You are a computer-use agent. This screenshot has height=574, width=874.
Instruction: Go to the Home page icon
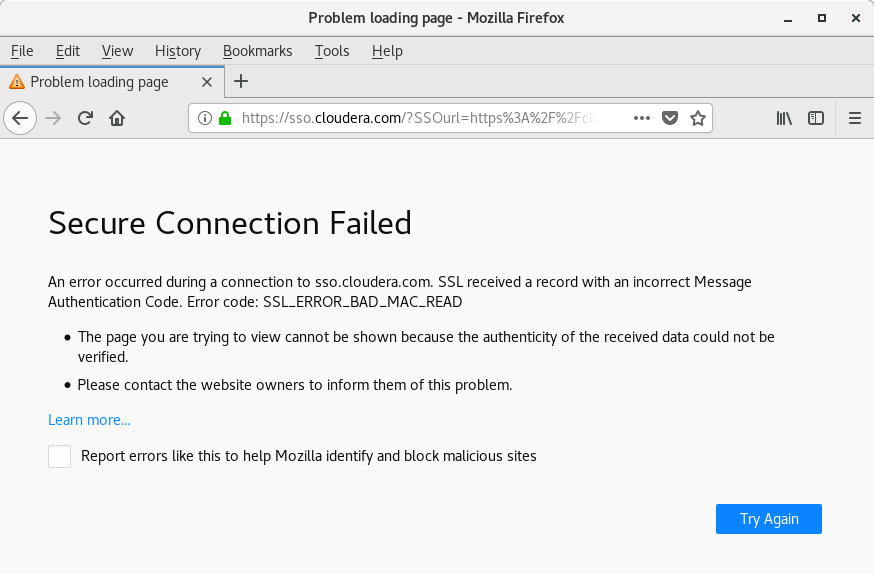(117, 118)
